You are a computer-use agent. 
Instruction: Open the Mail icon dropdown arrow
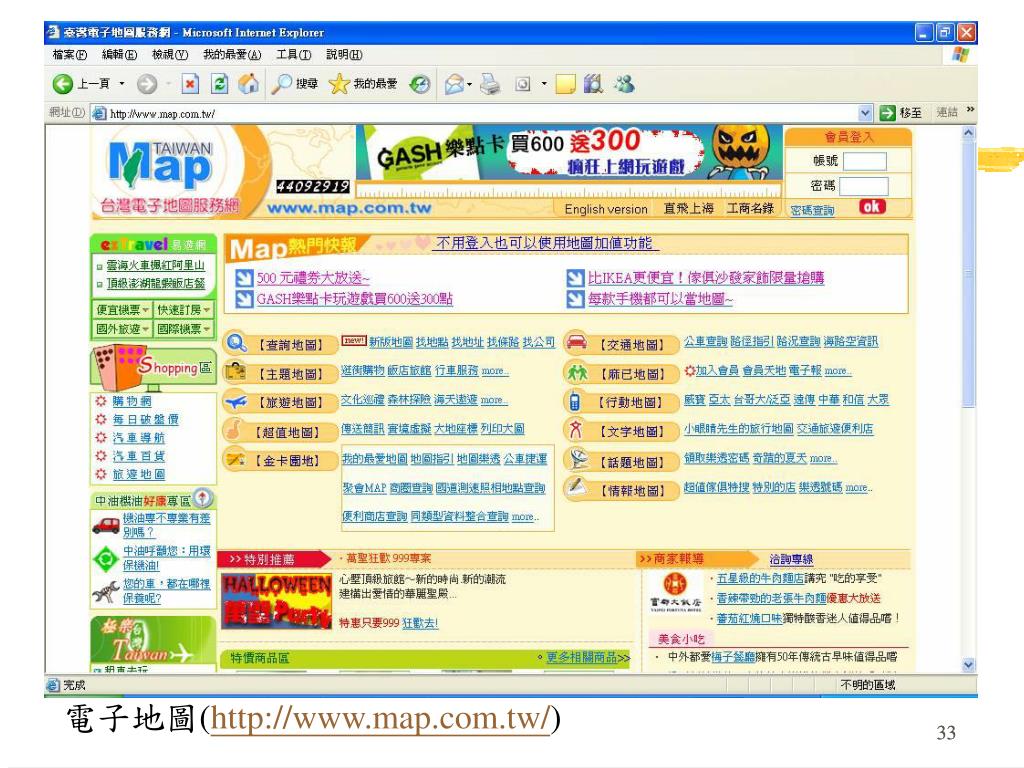point(470,84)
